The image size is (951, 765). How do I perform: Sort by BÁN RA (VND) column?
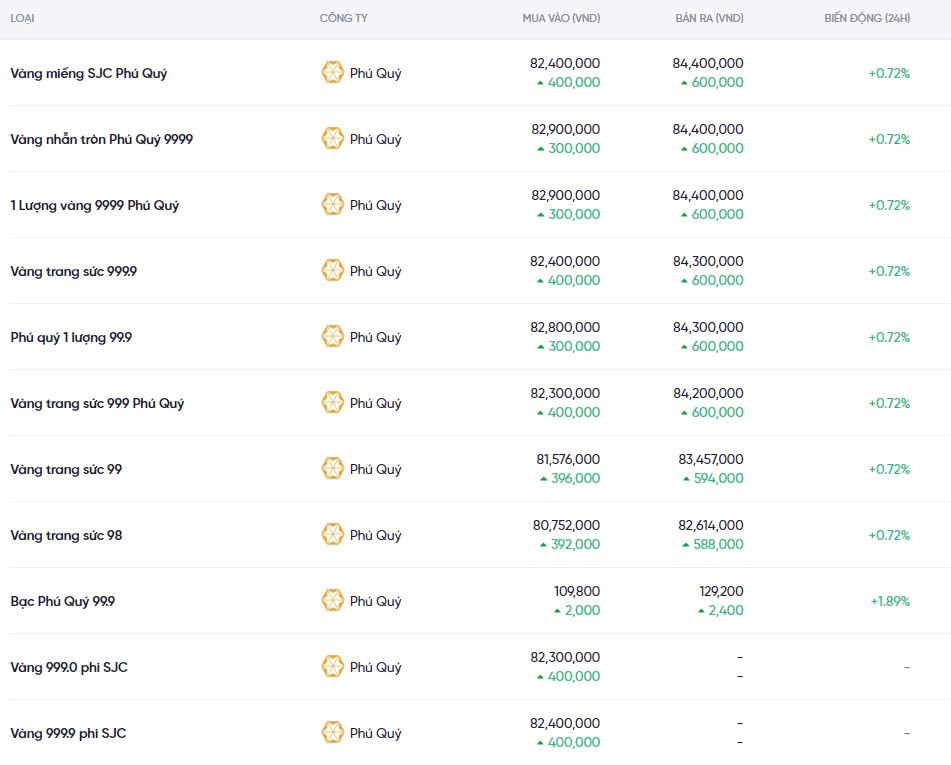(x=709, y=19)
